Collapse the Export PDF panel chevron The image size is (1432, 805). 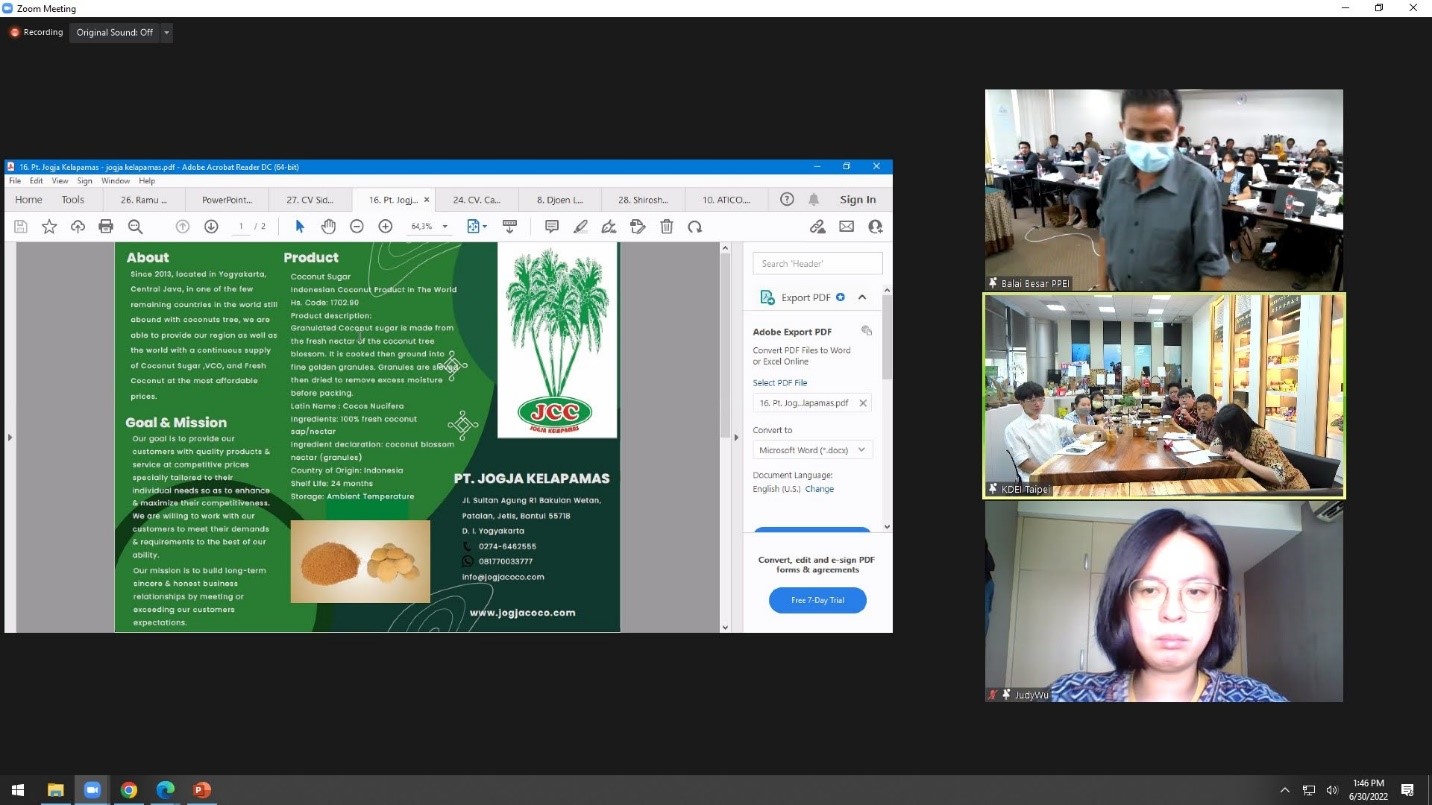coord(862,297)
